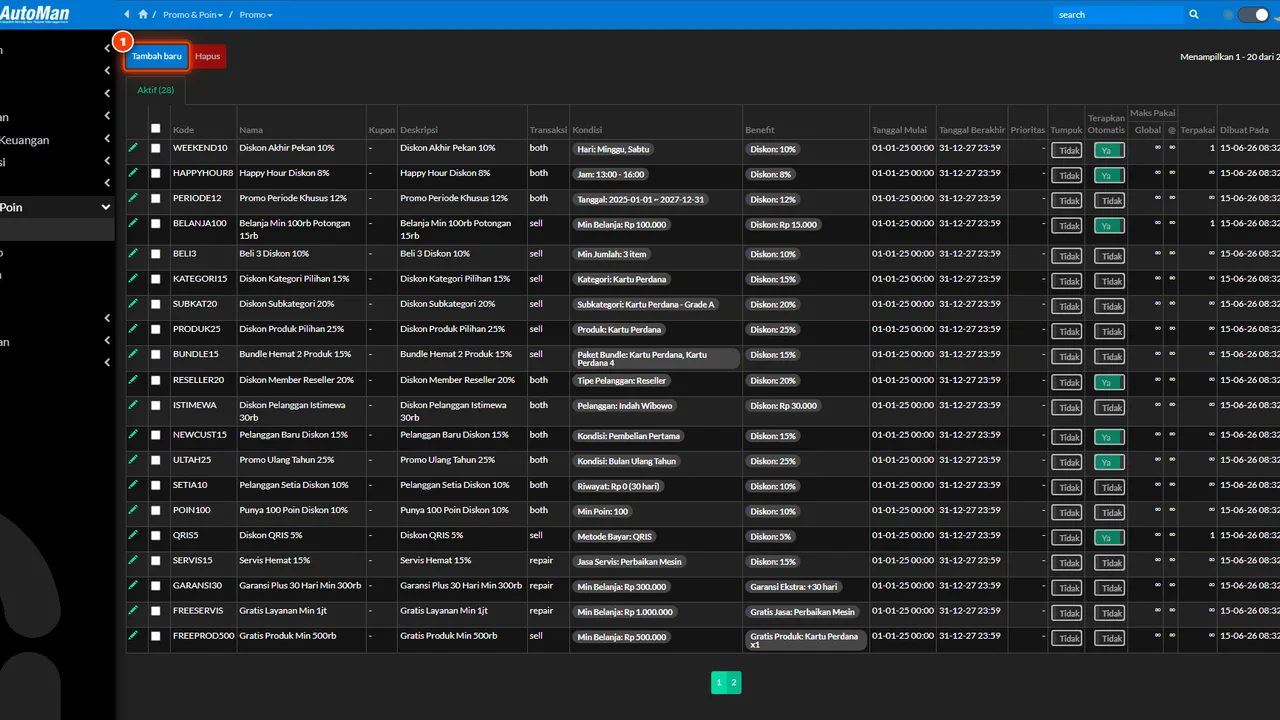Image resolution: width=1280 pixels, height=720 pixels.
Task: Click the Nama column header
Action: [251, 130]
